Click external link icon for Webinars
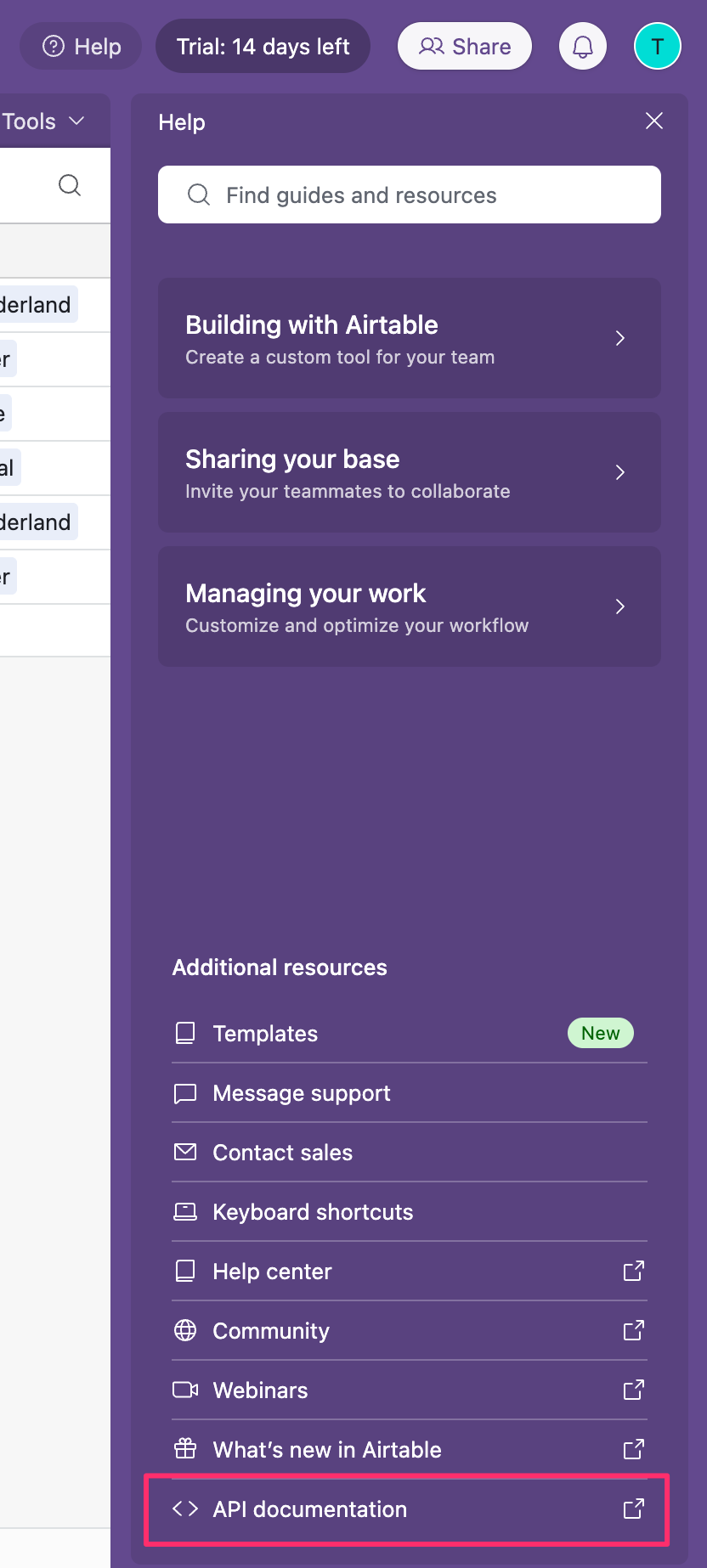 coord(634,1390)
